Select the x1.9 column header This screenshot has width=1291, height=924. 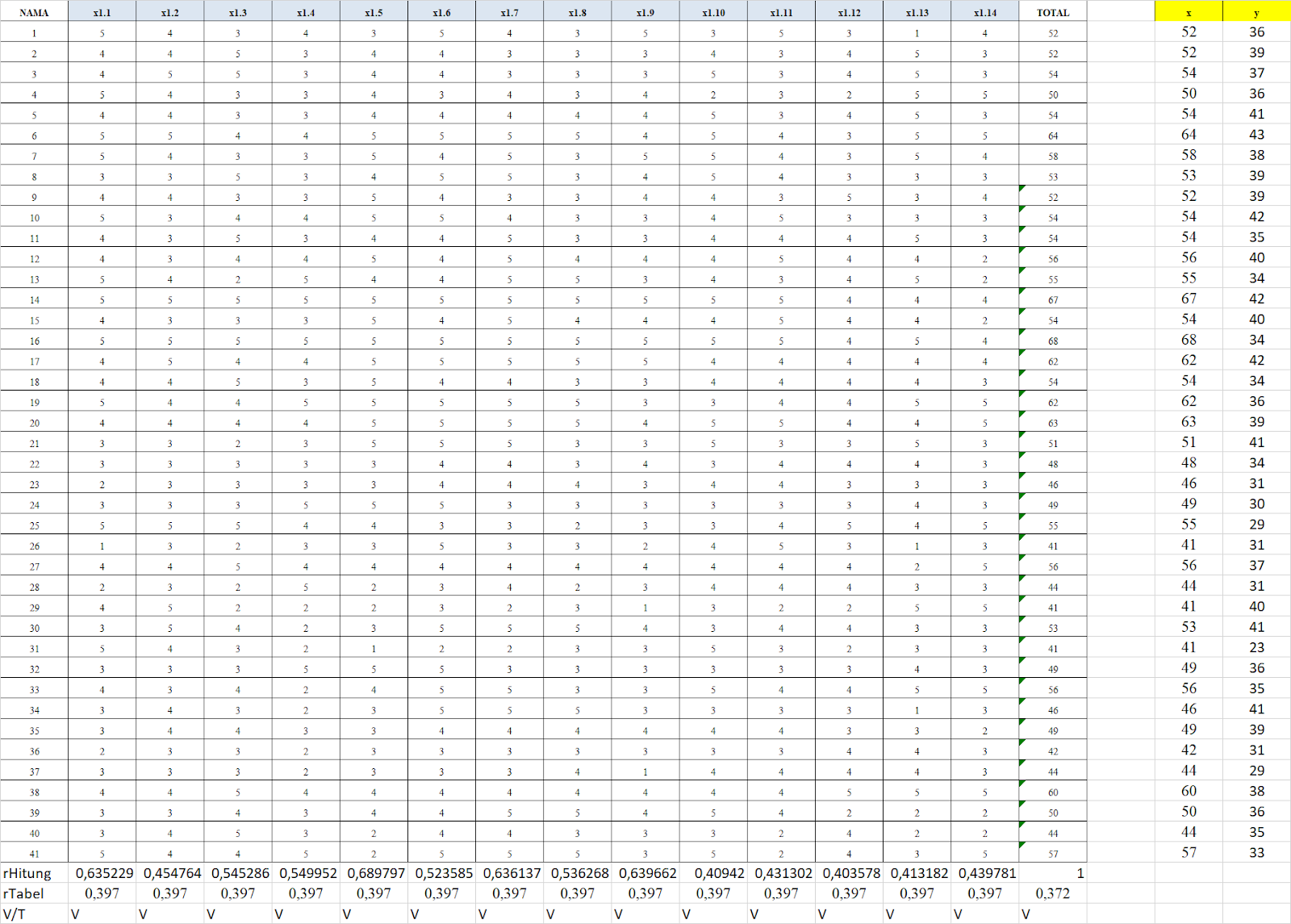(x=645, y=12)
